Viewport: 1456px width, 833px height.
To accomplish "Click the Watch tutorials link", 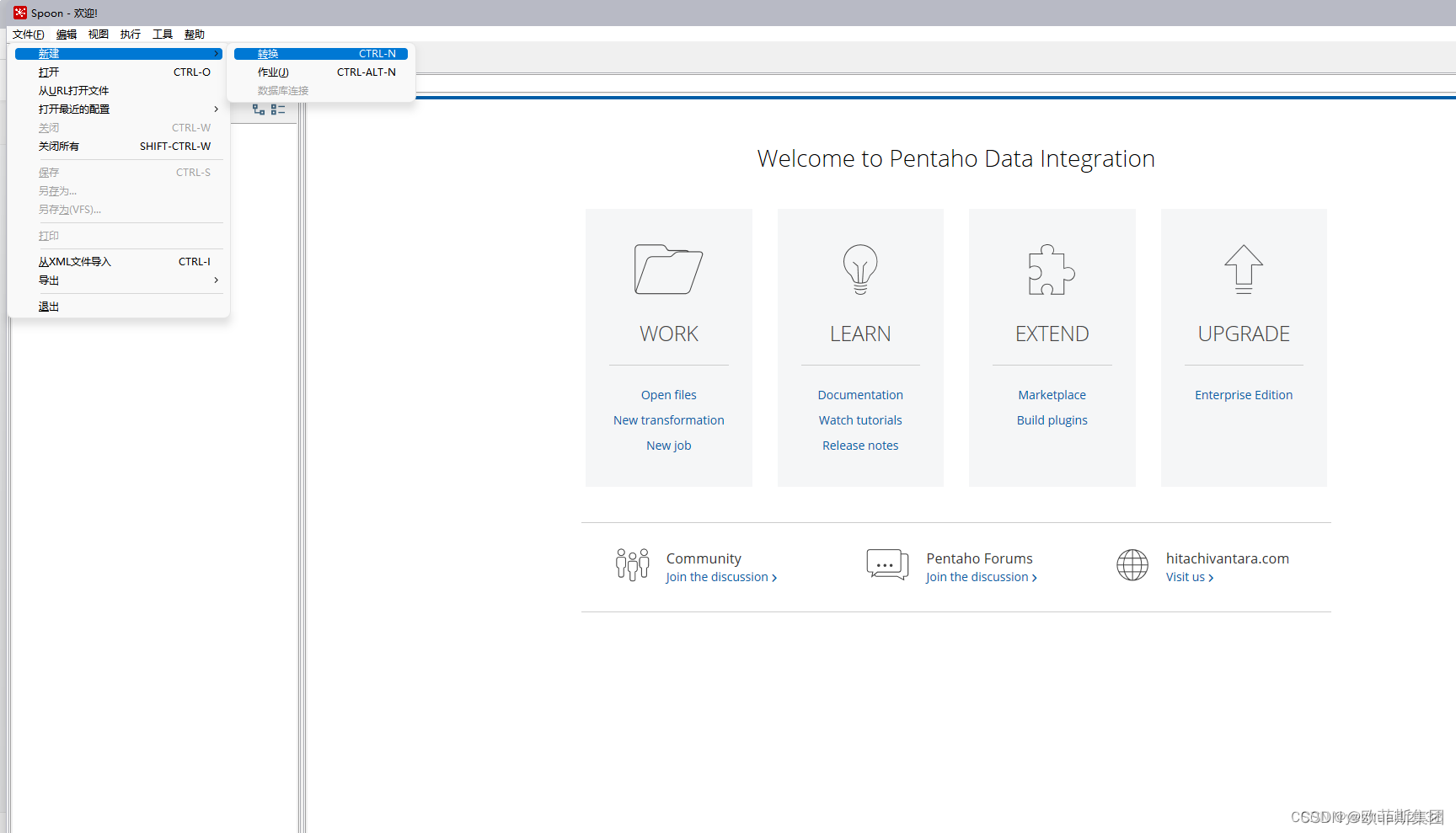I will tap(860, 420).
